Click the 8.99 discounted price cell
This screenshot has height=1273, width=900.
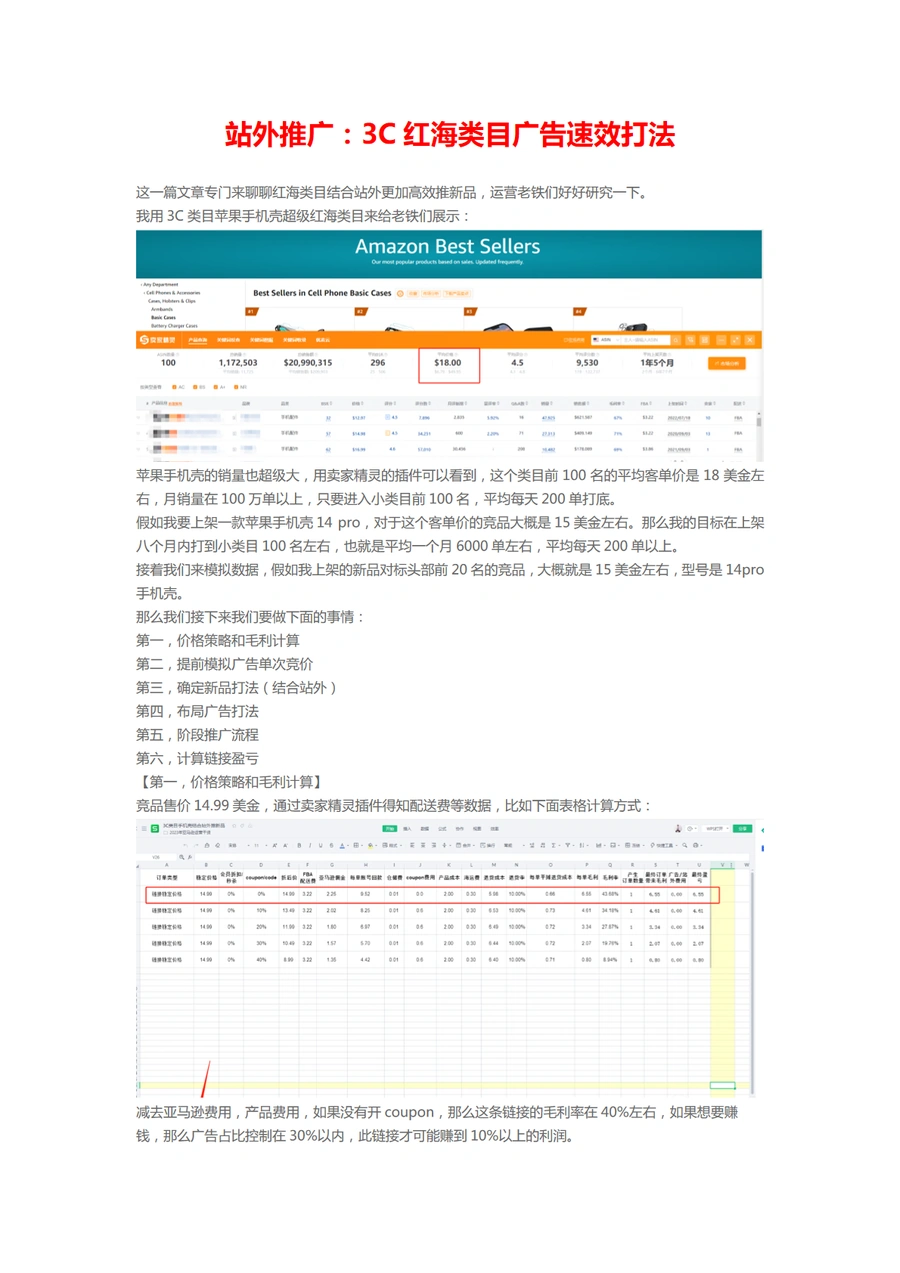pyautogui.click(x=288, y=959)
